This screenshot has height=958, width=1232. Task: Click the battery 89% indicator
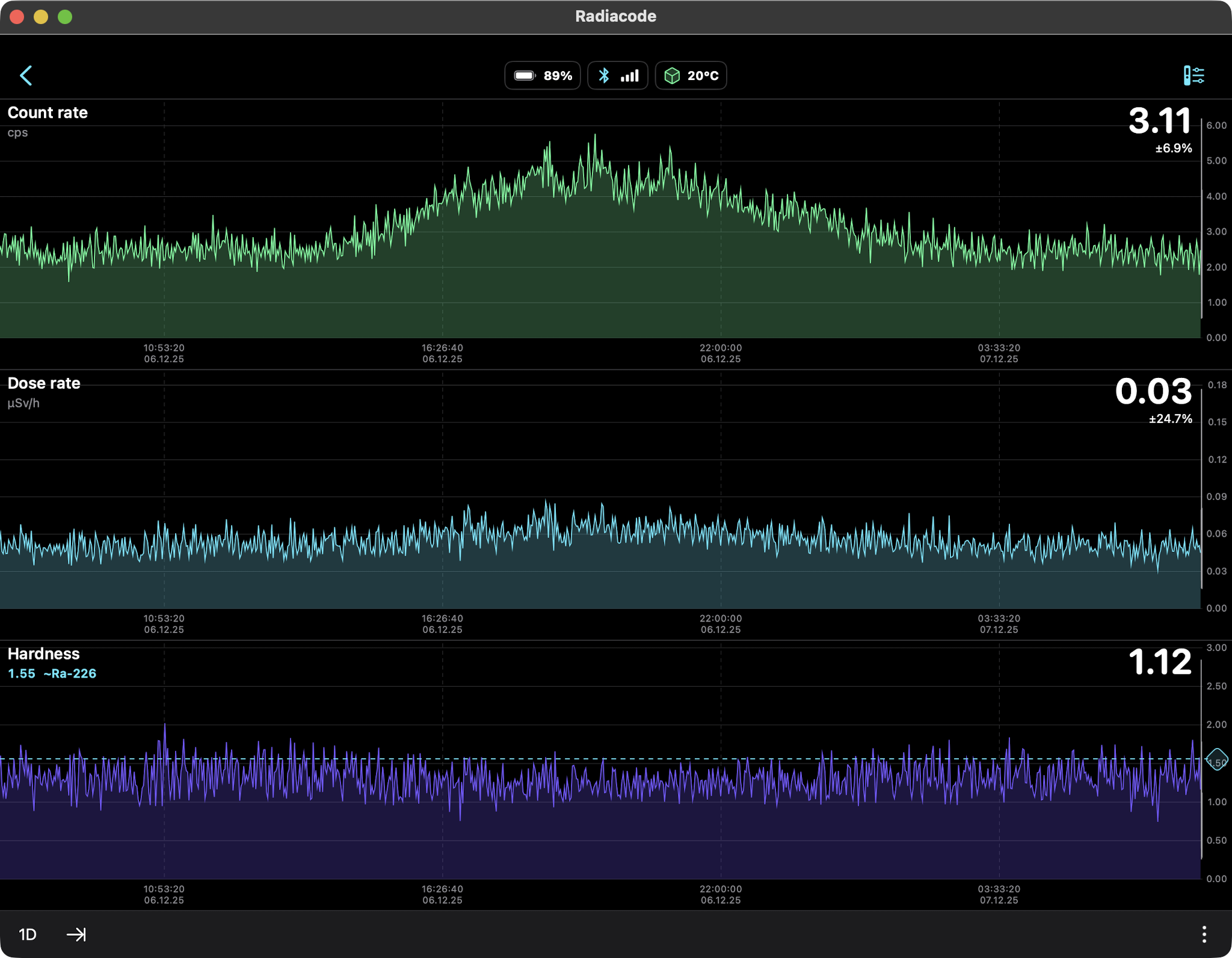tap(543, 76)
